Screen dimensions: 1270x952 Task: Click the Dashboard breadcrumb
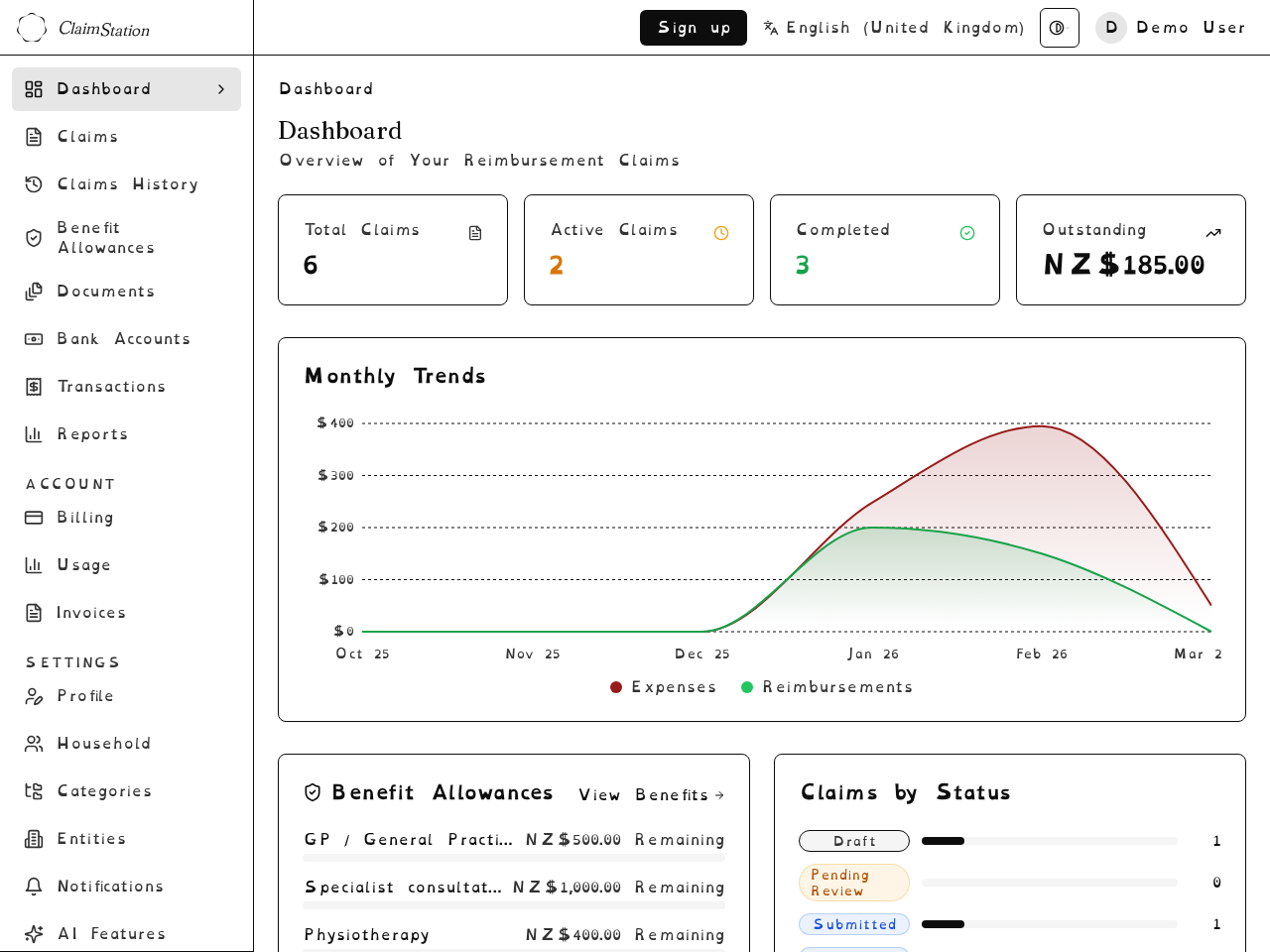tap(326, 89)
